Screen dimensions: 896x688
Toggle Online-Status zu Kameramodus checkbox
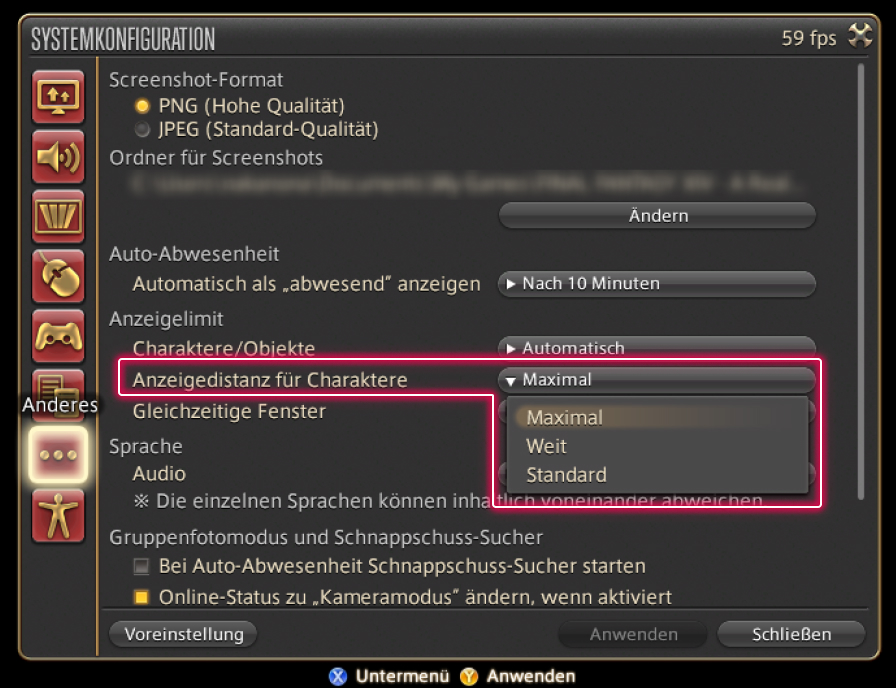coord(141,598)
